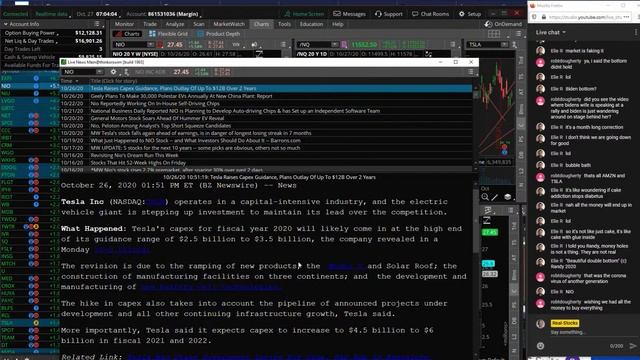Open the TSLA chart symbol dropdown
Image resolution: width=640 pixels, height=360 pixels.
tap(504, 44)
